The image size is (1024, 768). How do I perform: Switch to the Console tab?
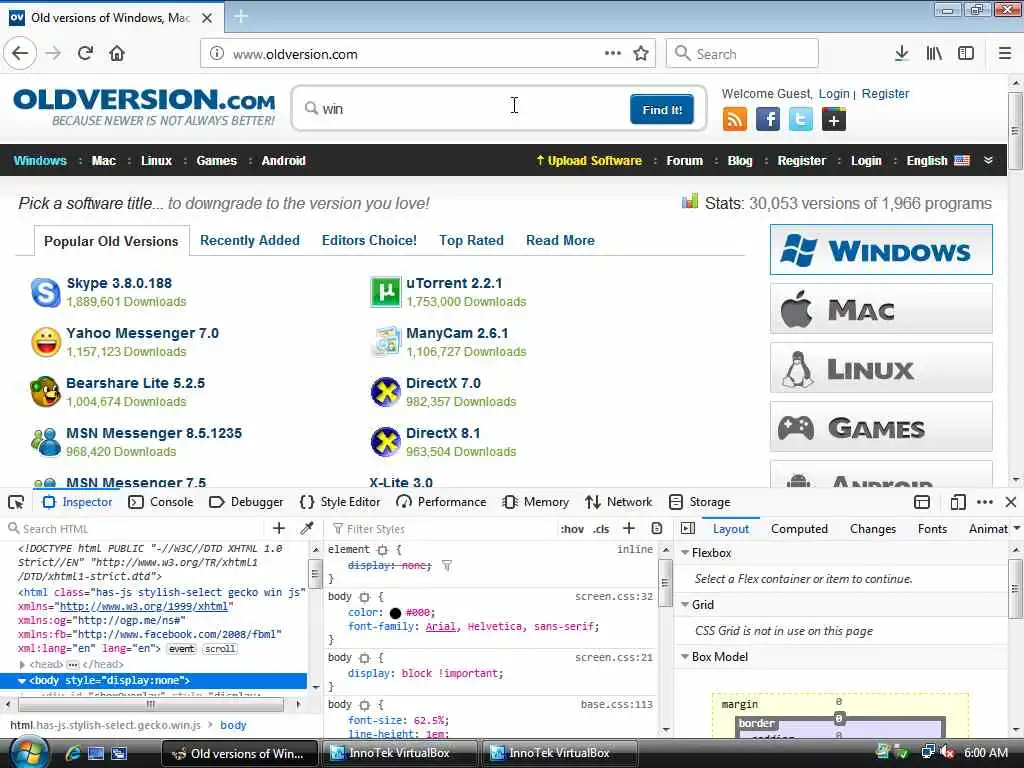click(161, 502)
